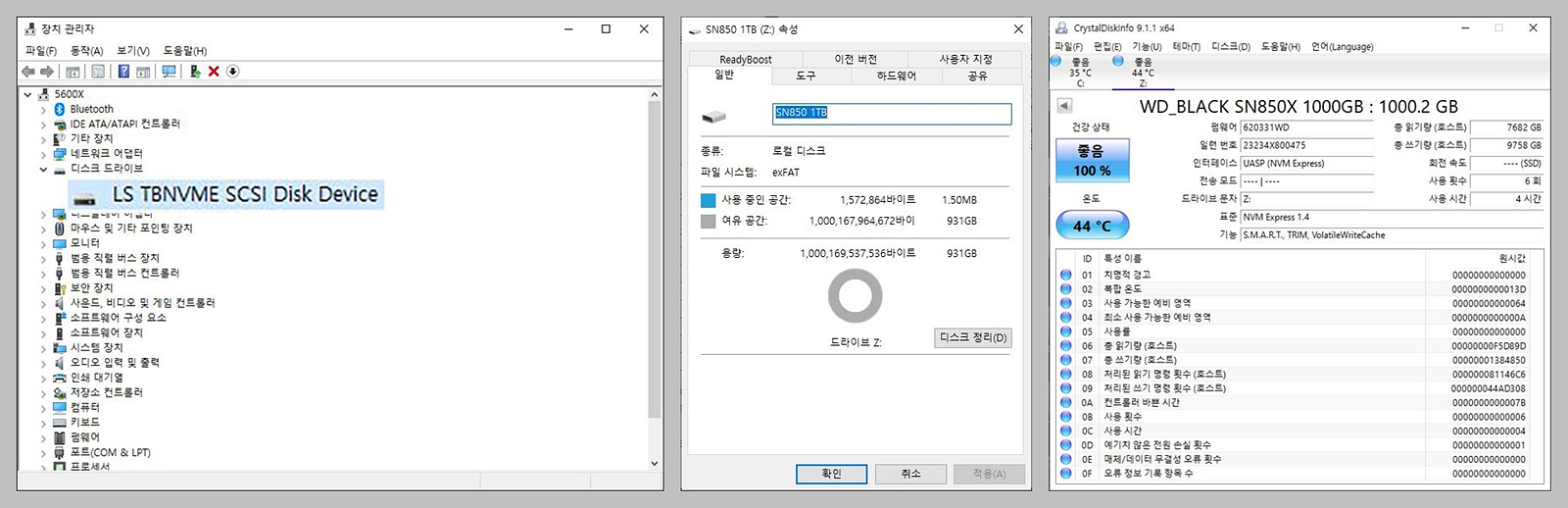Open 편집(E) menu in CrystalDiskInfo
Viewport: 1568px width, 508px height.
click(x=1107, y=46)
